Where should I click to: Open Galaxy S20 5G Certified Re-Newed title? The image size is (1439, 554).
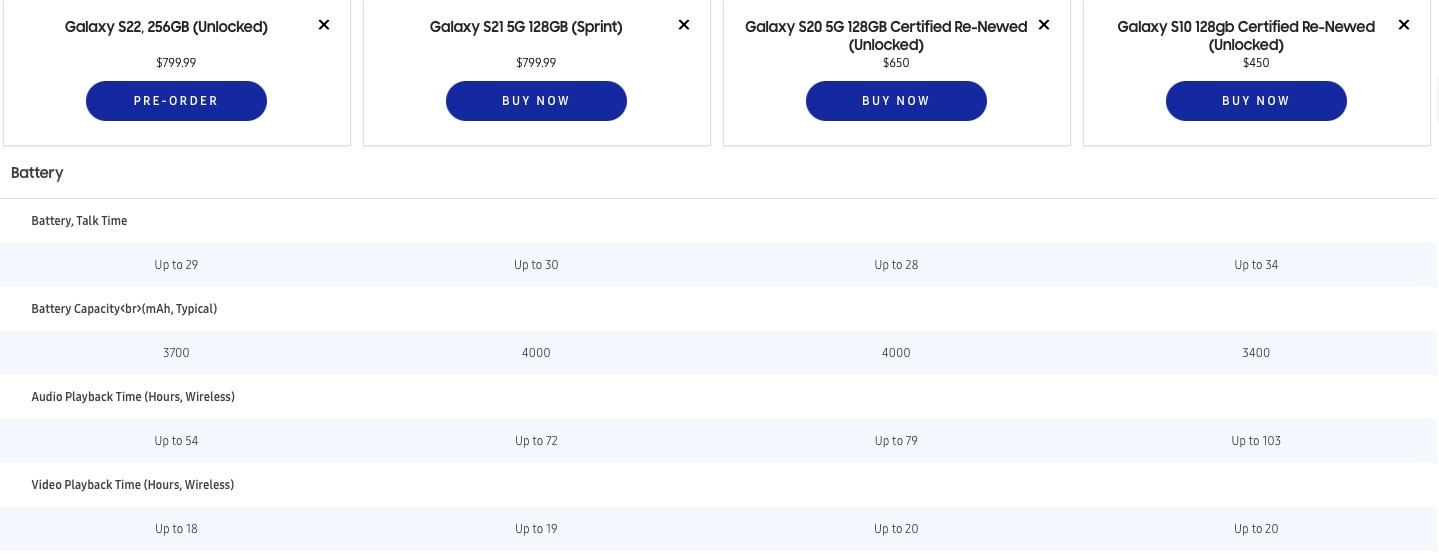pos(886,36)
